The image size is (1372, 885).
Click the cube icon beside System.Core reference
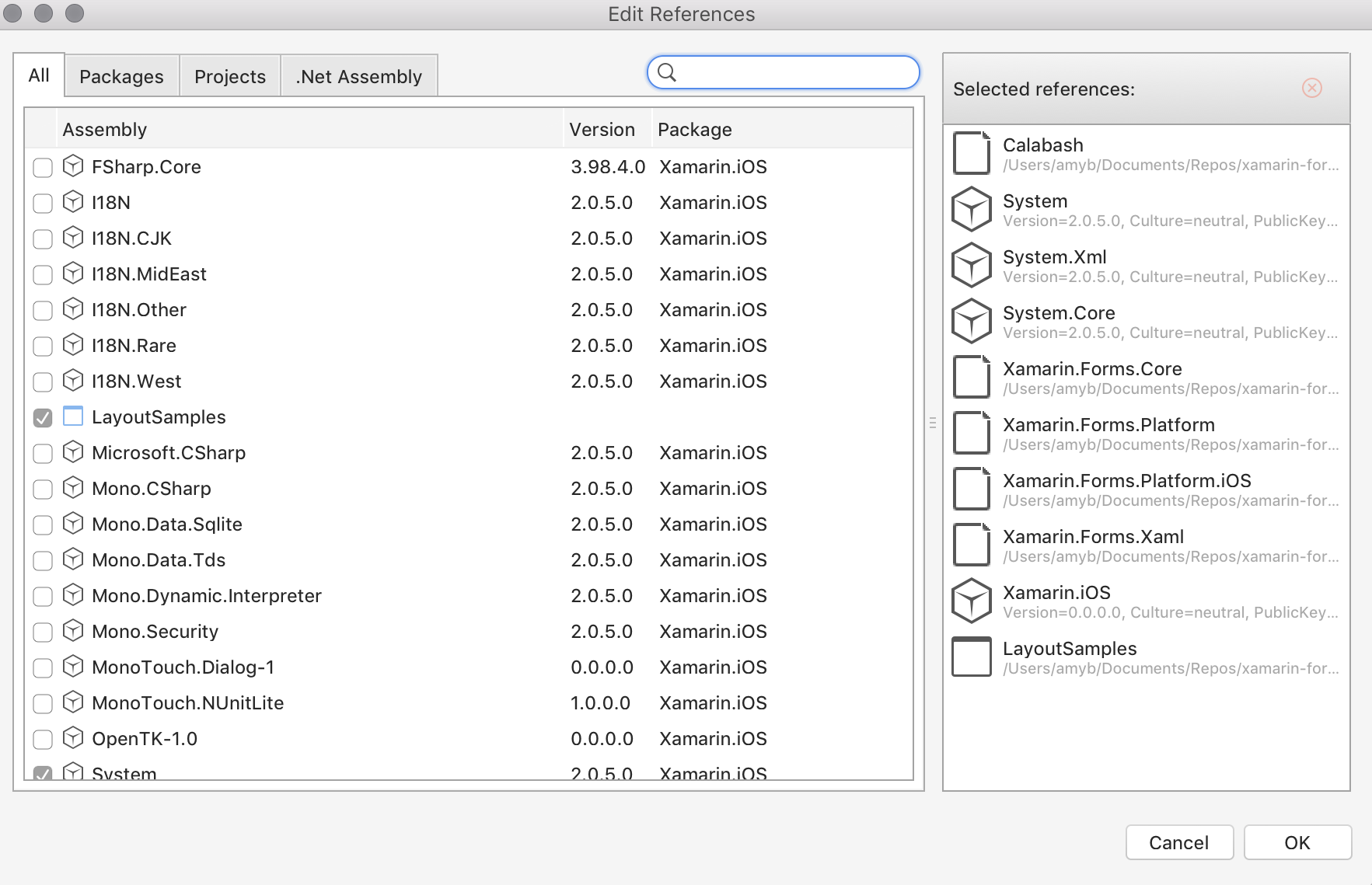point(970,320)
